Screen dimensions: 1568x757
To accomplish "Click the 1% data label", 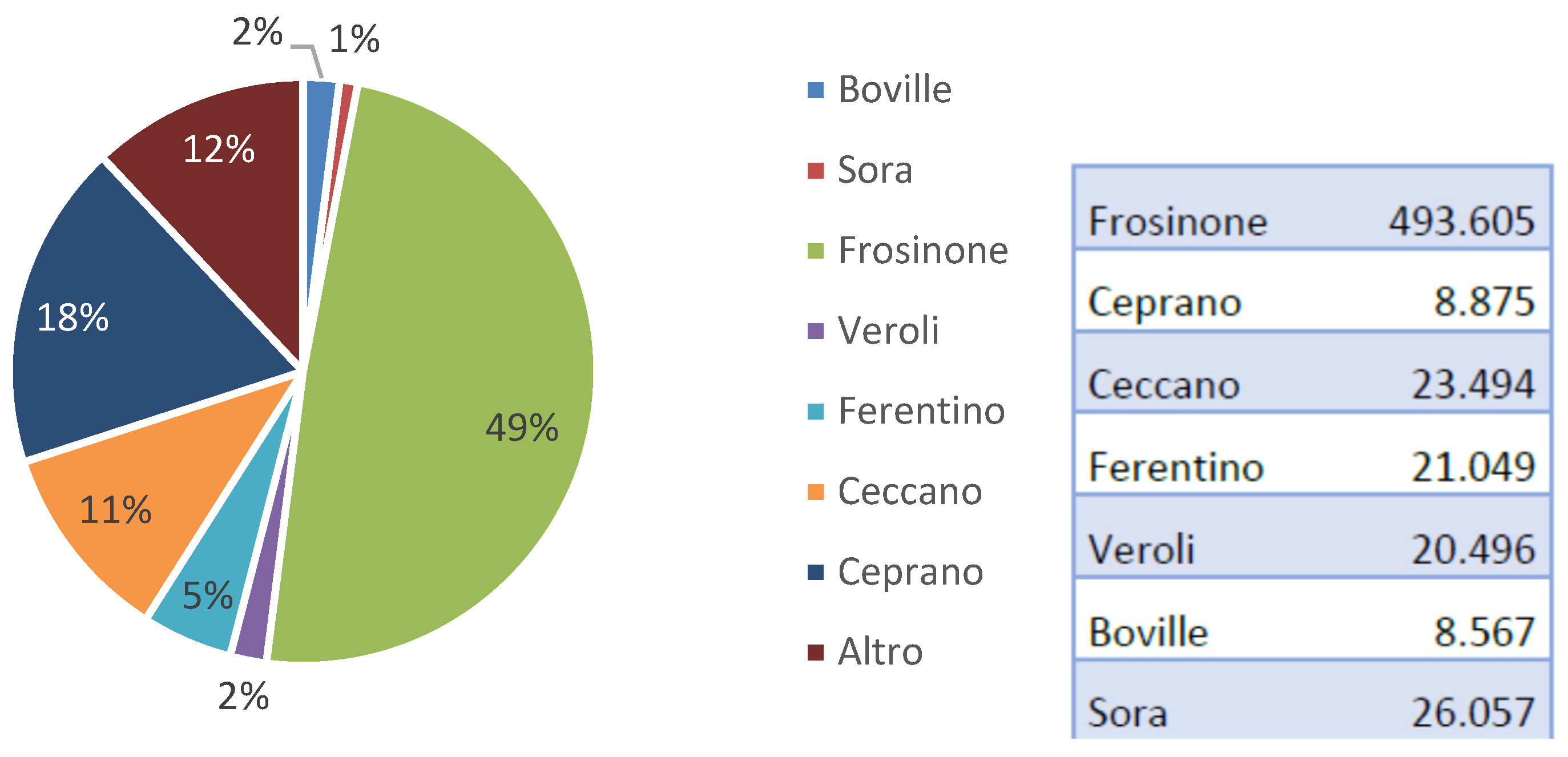I will point(354,39).
